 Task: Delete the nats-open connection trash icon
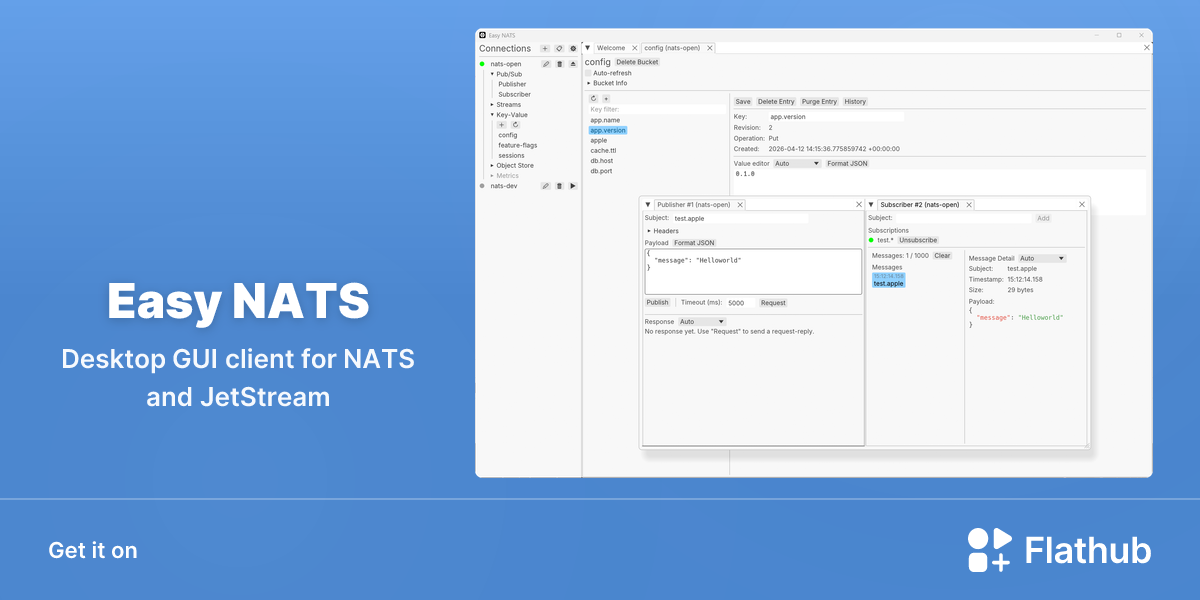[559, 64]
